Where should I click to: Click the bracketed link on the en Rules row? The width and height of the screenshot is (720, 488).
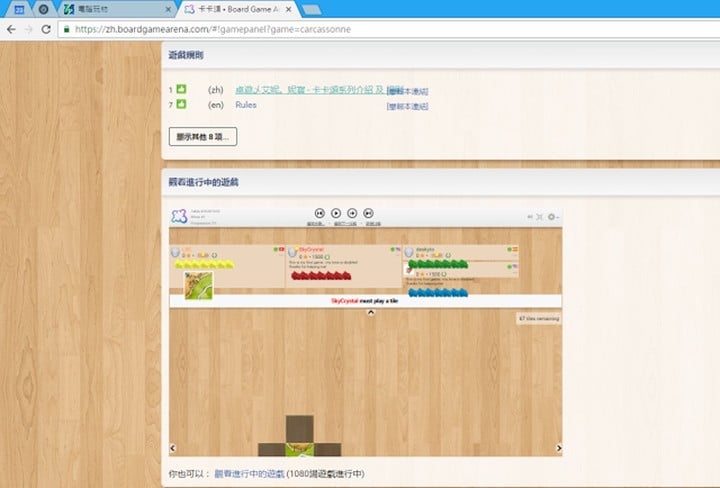coord(408,106)
